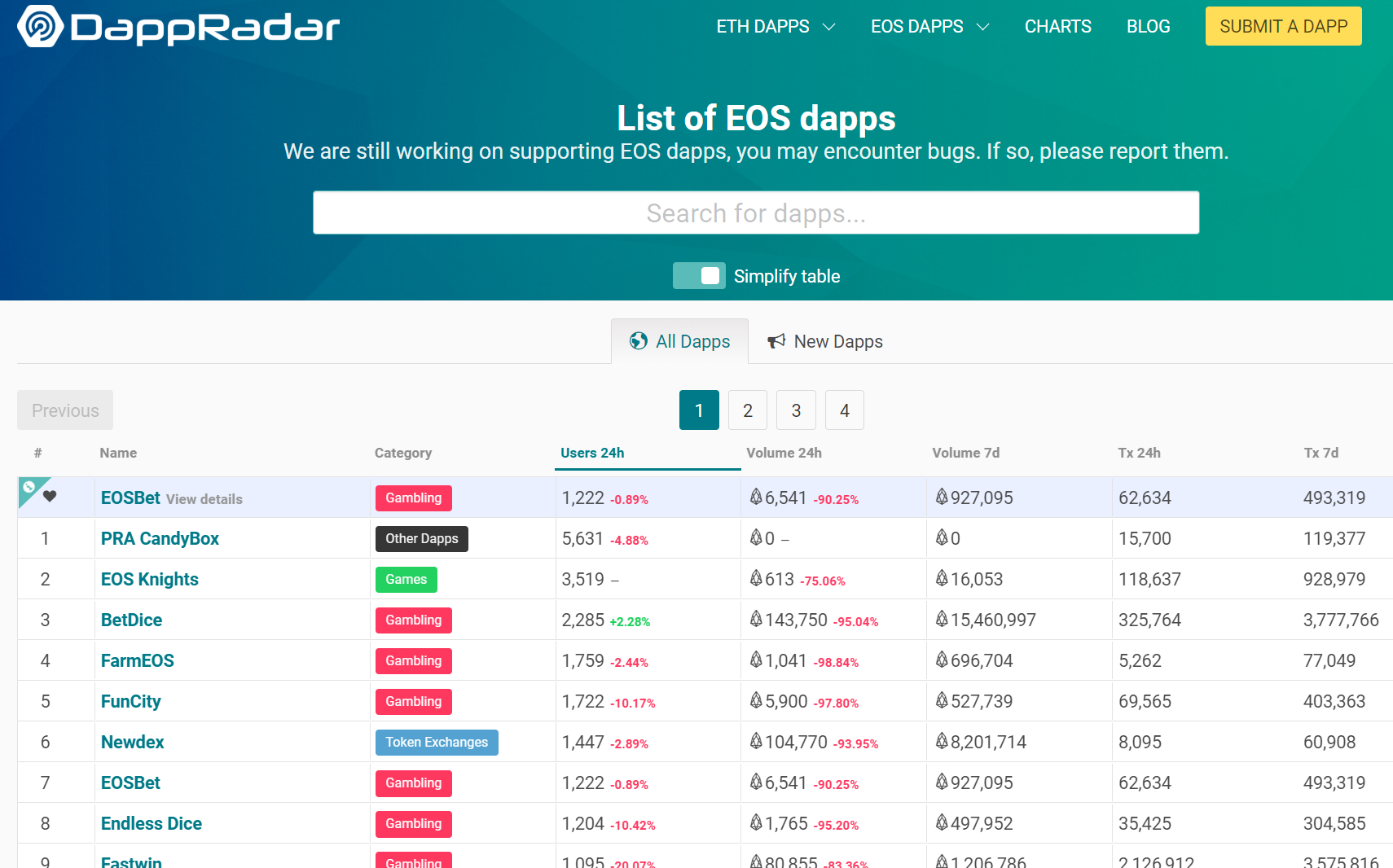Open the FunCity dapp

(x=130, y=701)
